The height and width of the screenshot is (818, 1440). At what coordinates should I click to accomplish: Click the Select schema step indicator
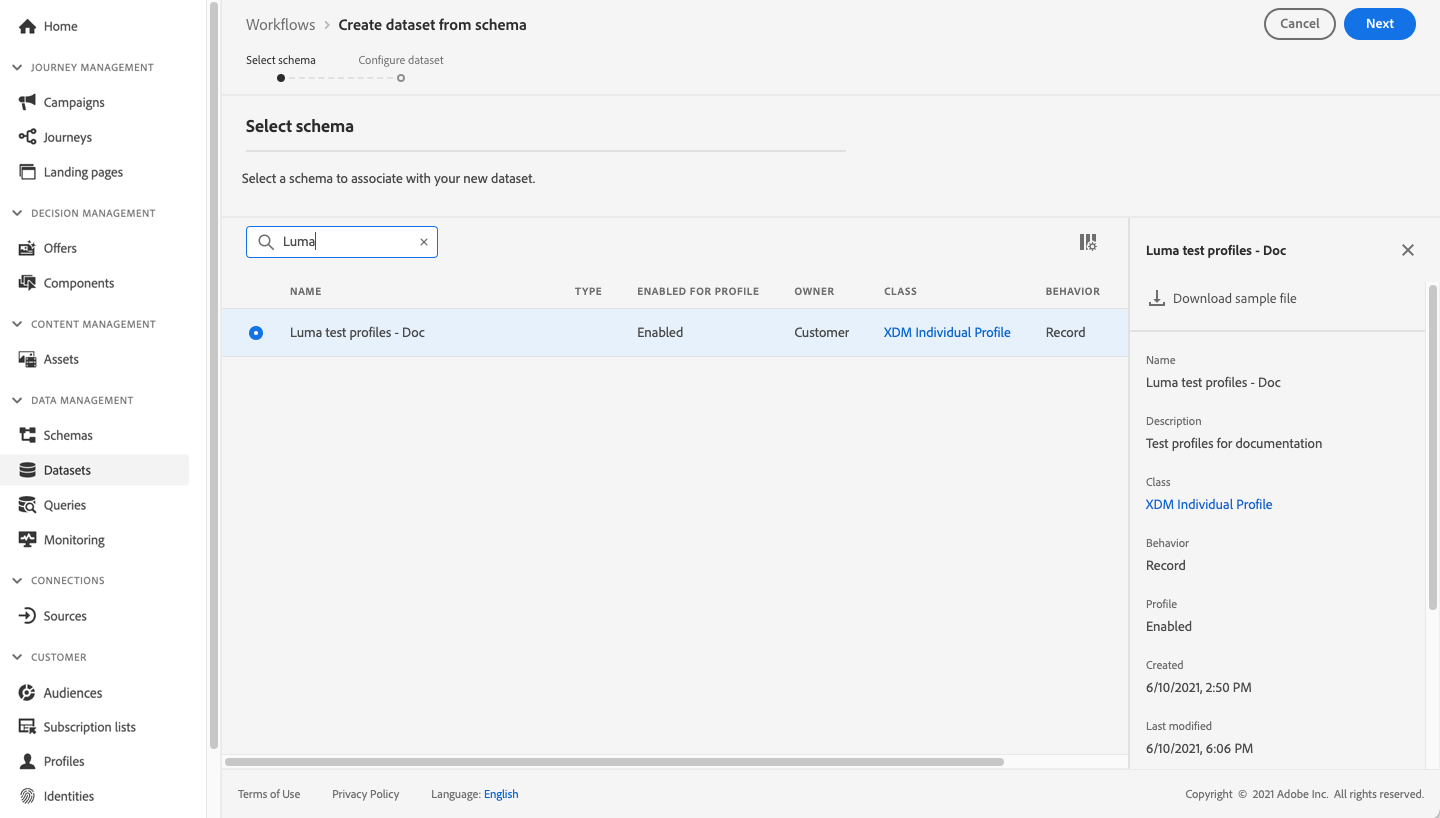(281, 77)
